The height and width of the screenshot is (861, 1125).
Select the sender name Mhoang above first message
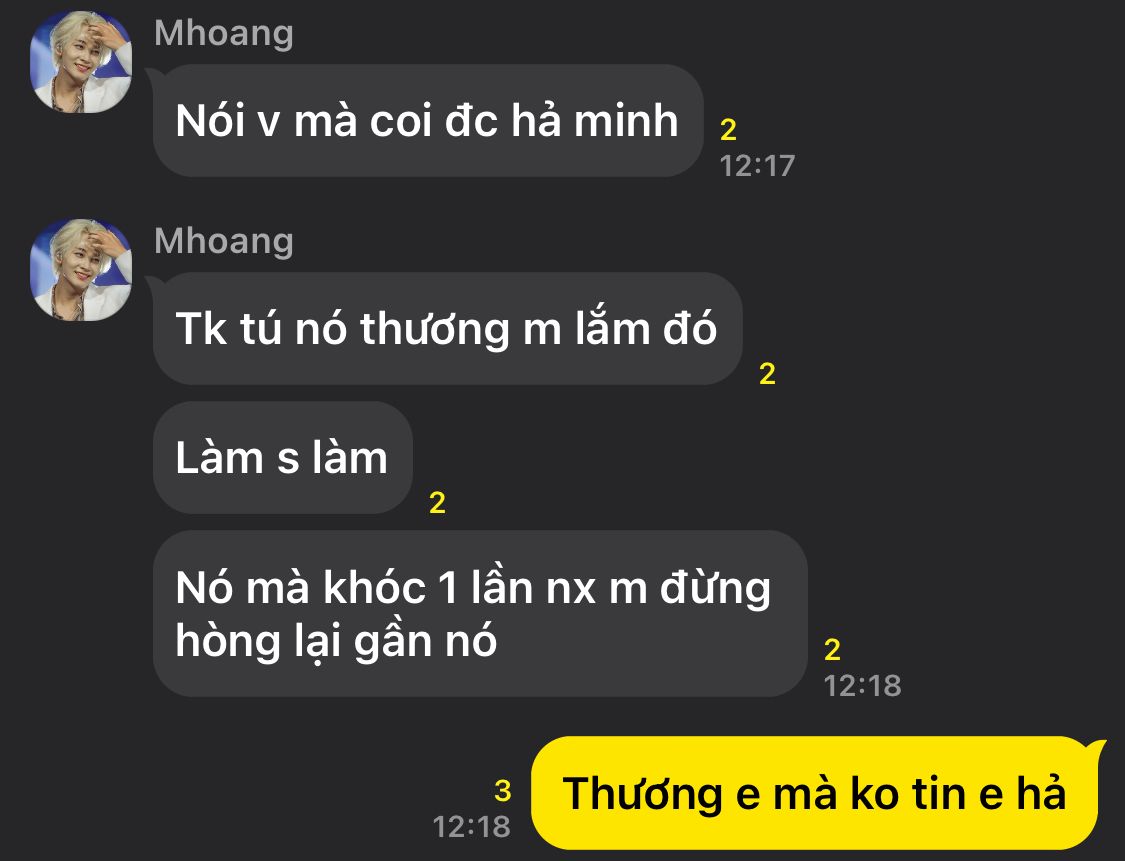point(224,33)
